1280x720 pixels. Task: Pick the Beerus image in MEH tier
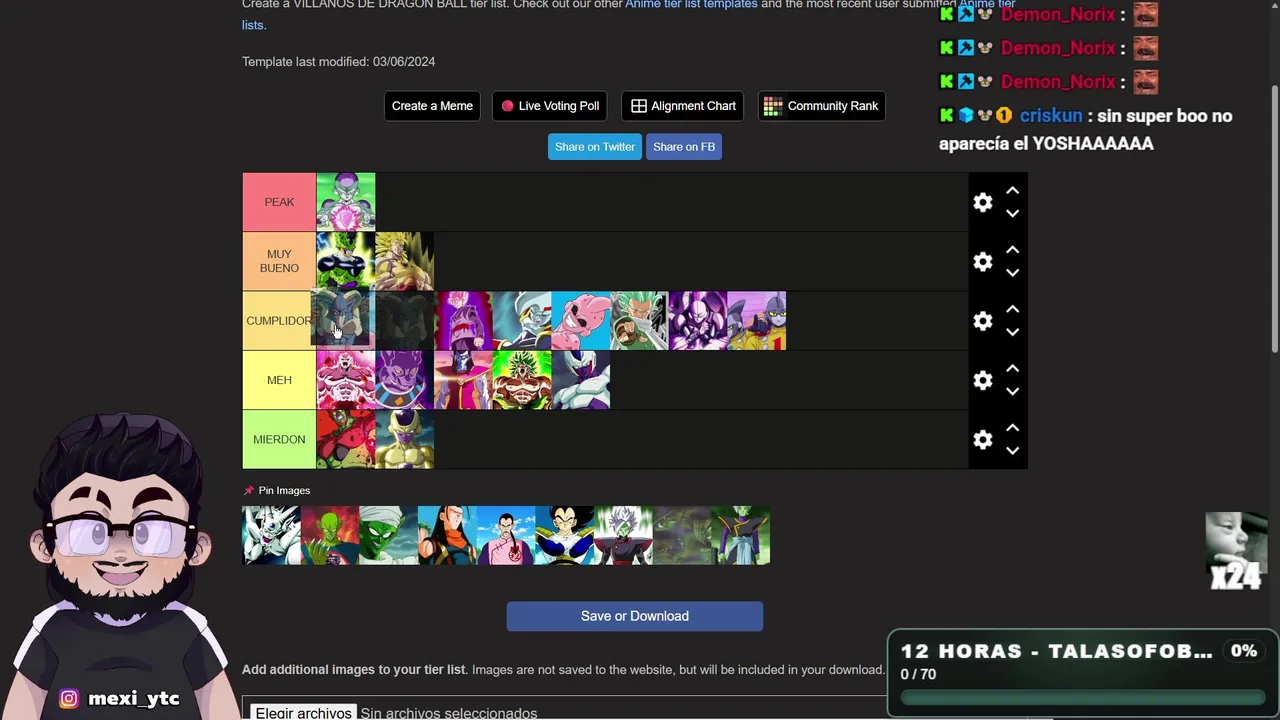[404, 380]
